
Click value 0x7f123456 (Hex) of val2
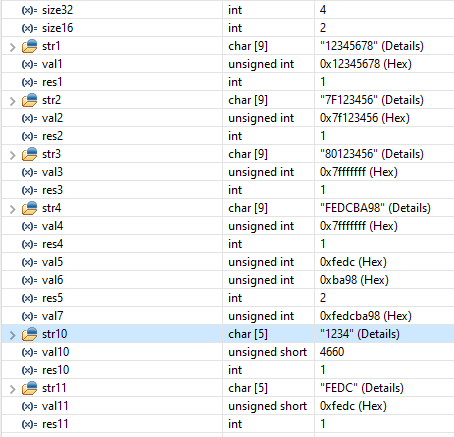365,118
